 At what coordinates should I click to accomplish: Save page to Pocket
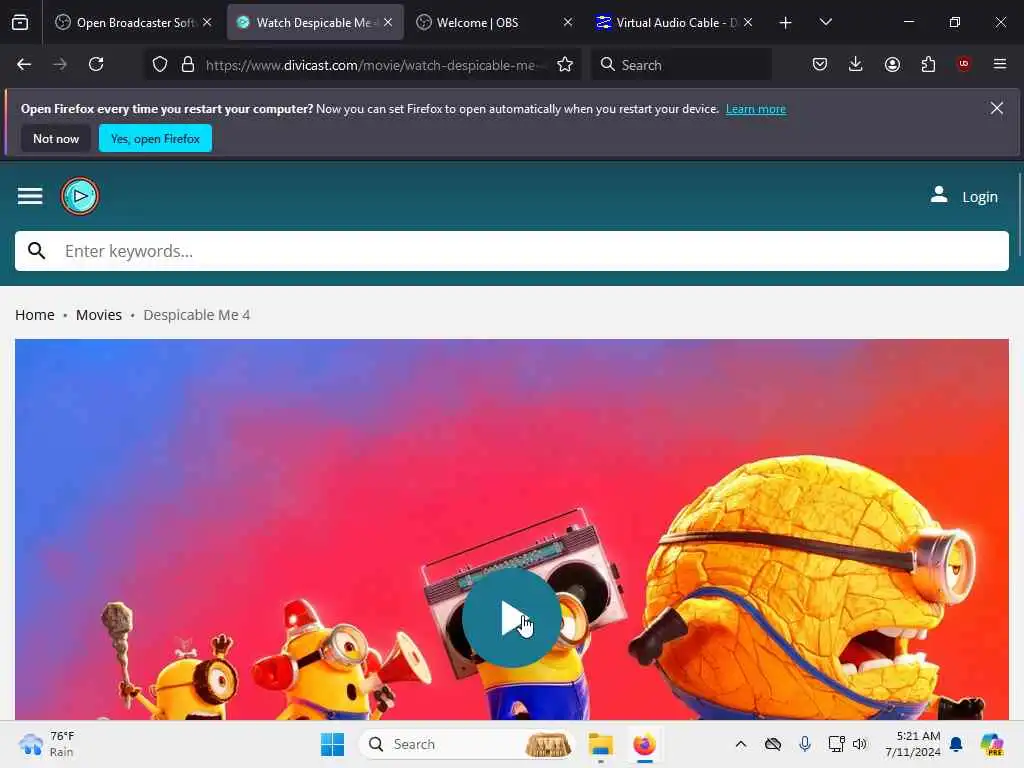pyautogui.click(x=820, y=64)
